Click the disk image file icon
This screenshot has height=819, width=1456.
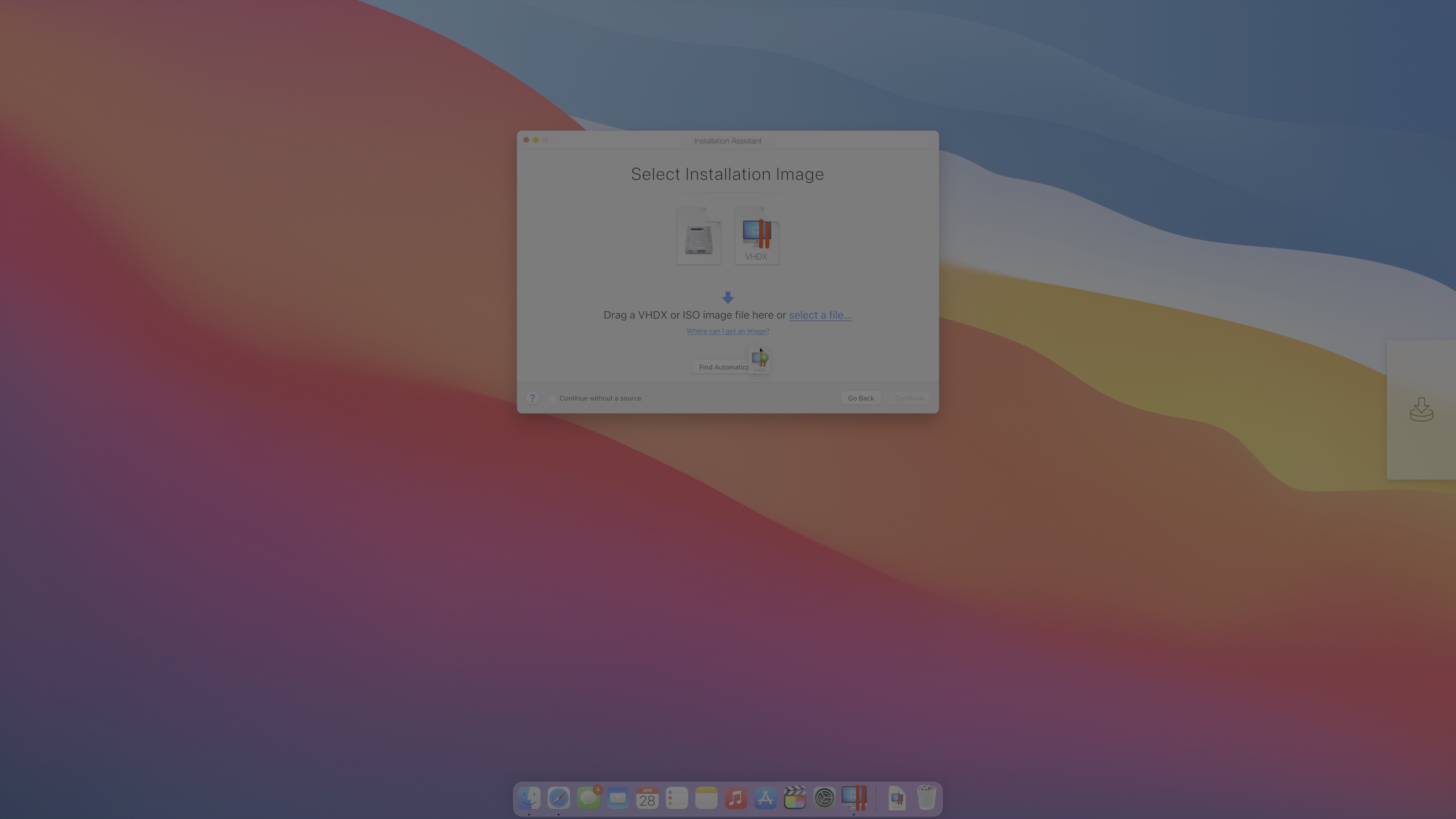click(x=698, y=235)
